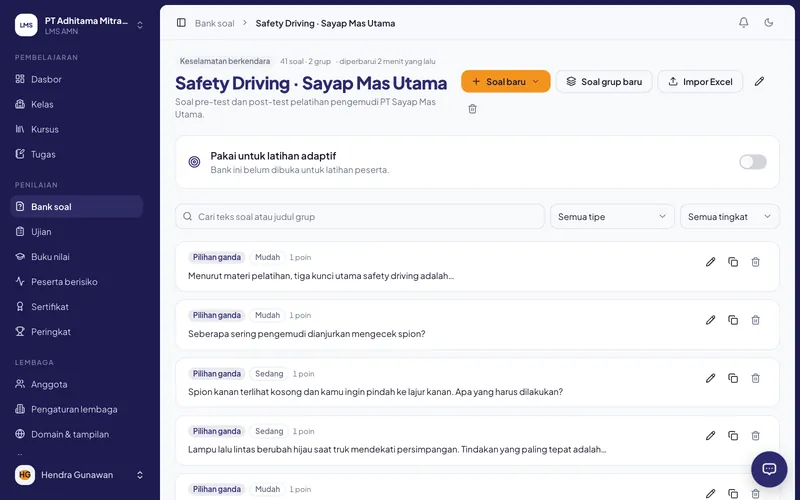
Task: Delete question 'Menurut materi pelatihan'
Action: click(x=755, y=262)
